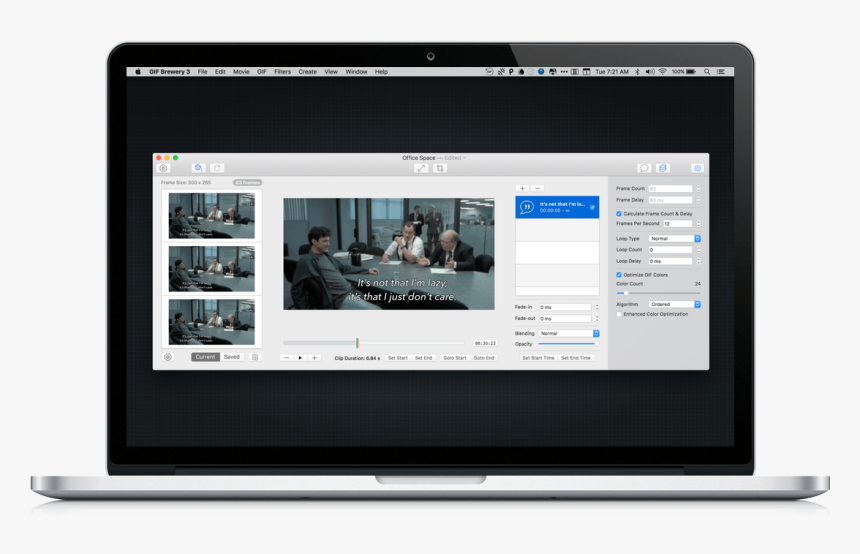The image size is (860, 554).
Task: Open the Algorithm dropdown set to Ordered
Action: 675,304
